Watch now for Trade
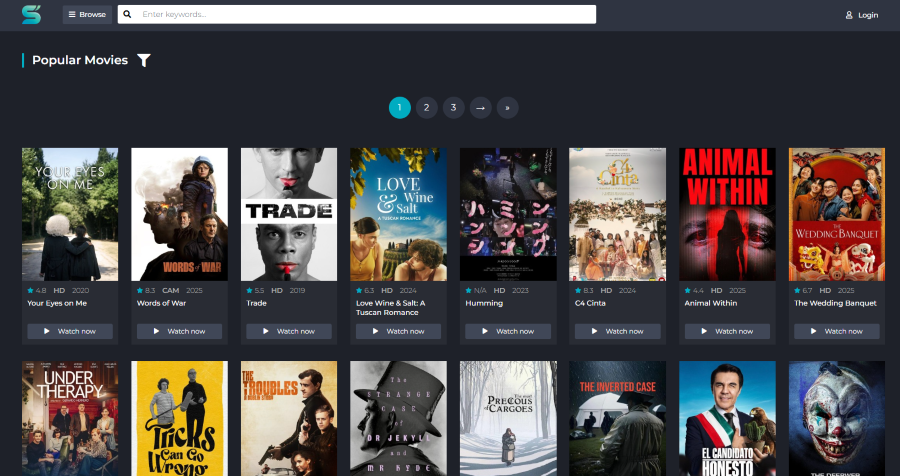Image resolution: width=900 pixels, height=476 pixels. point(289,331)
